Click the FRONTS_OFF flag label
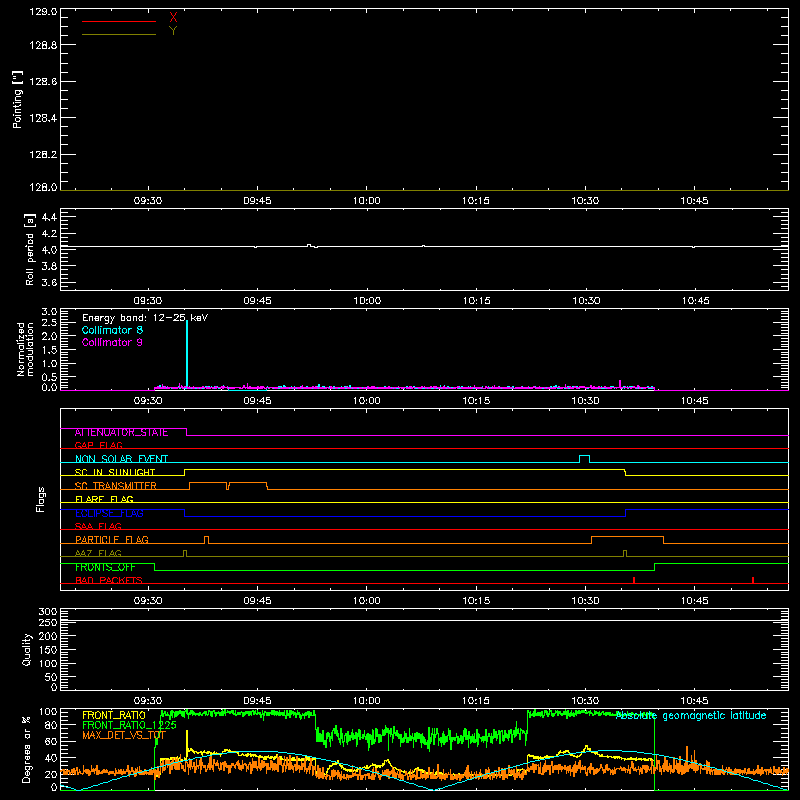 [105, 567]
